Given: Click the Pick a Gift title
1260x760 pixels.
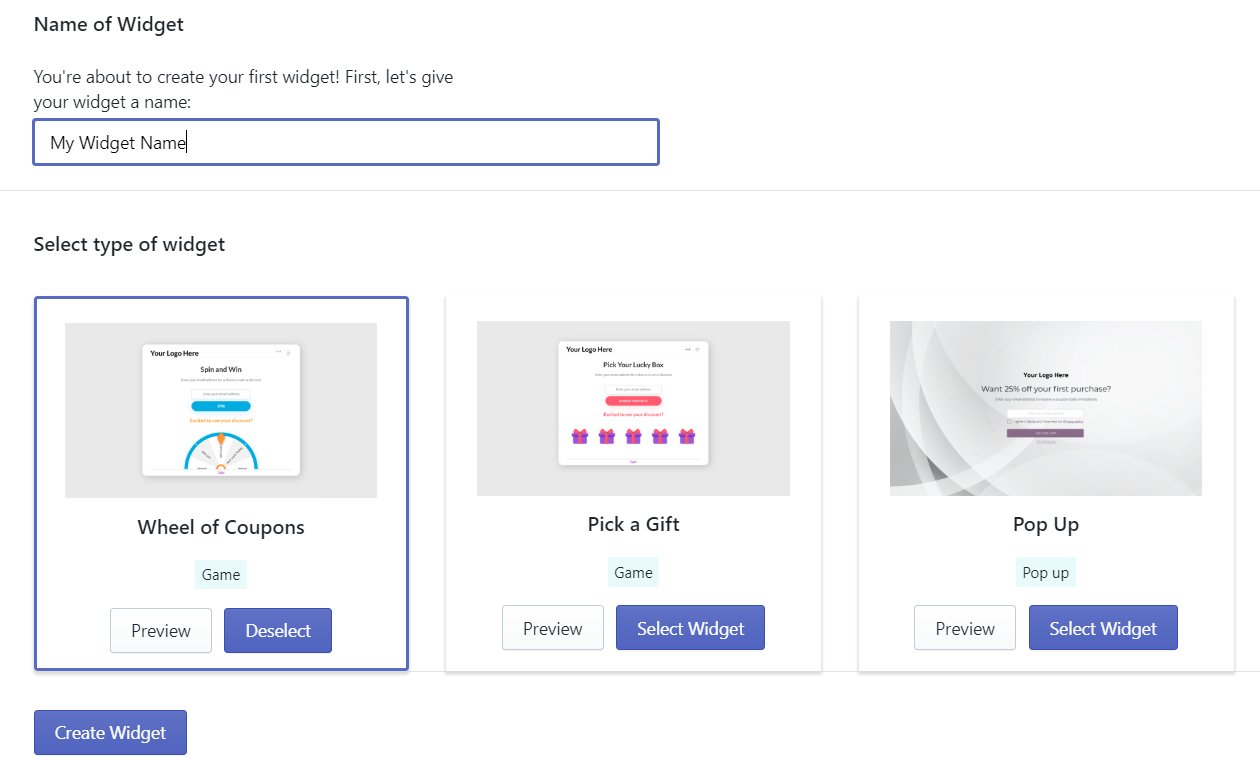Looking at the screenshot, I should 633,524.
